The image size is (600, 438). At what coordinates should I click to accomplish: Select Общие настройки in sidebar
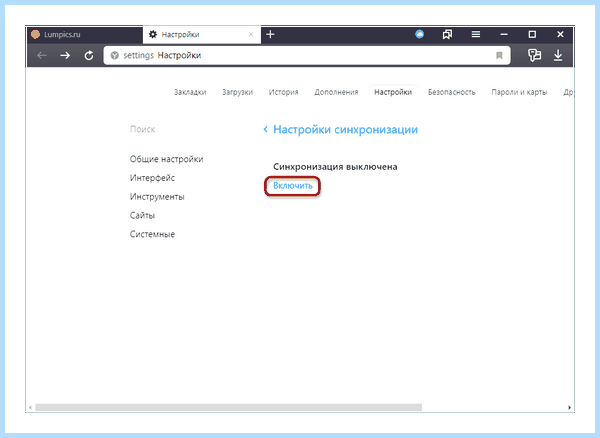click(x=166, y=159)
